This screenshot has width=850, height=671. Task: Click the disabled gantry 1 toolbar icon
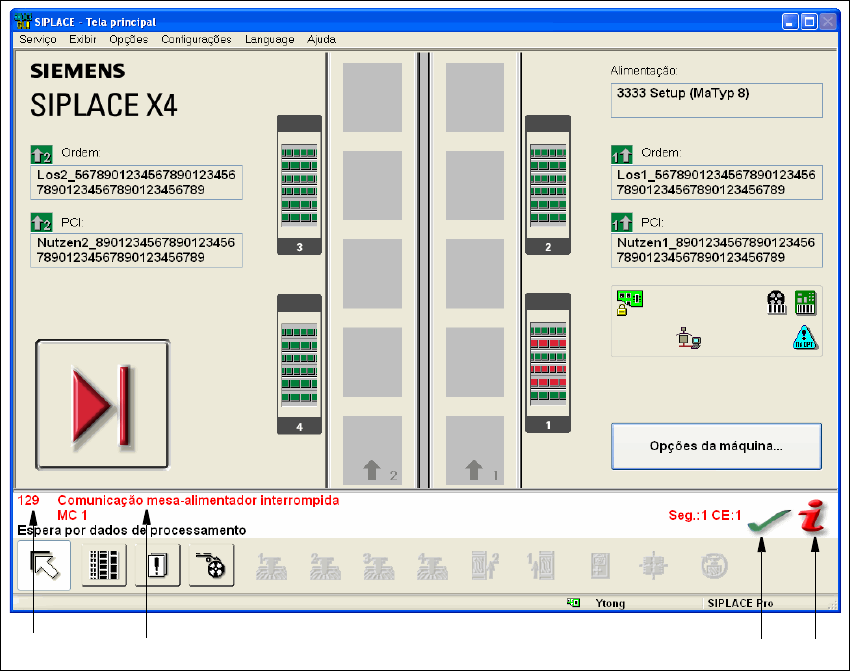(271, 566)
